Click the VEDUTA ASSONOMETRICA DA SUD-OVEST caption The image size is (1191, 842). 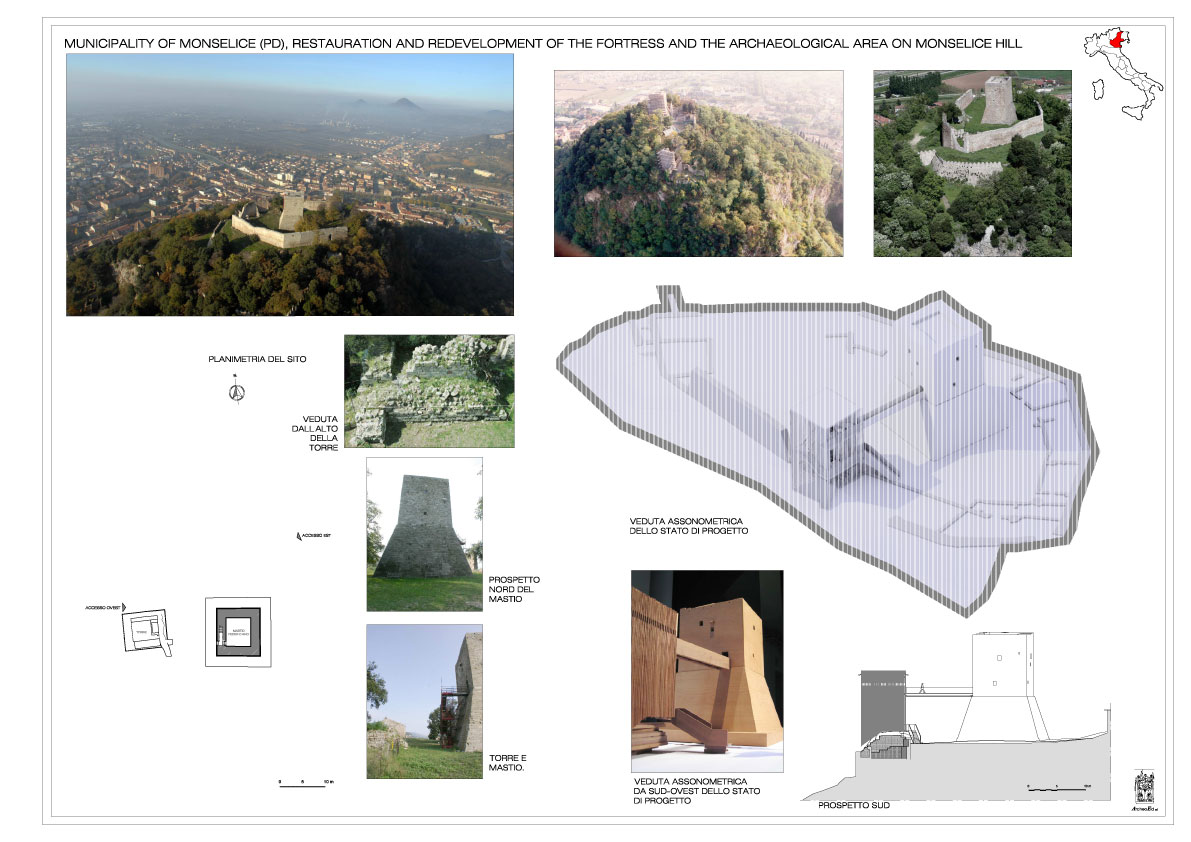[697, 791]
